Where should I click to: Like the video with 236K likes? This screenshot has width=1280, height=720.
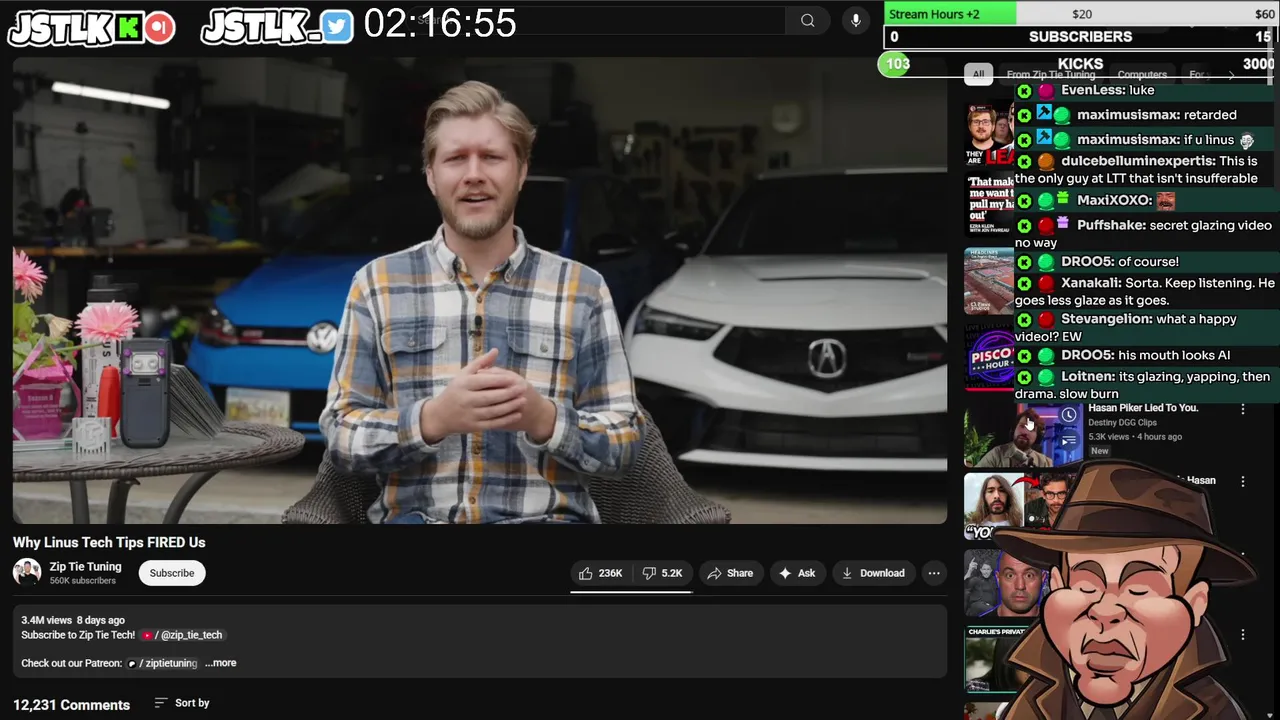pos(600,573)
